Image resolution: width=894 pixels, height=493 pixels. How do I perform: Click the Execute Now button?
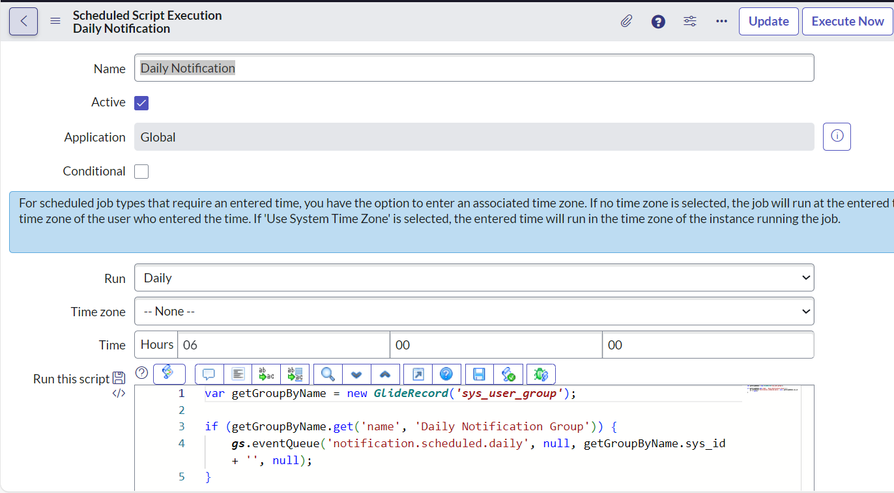tap(847, 22)
